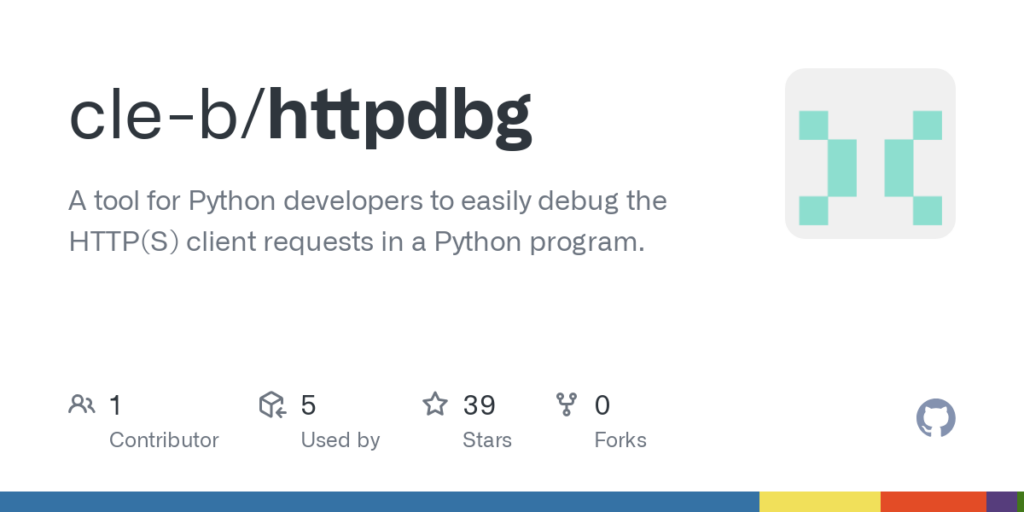Click the star icon beside 39

pyautogui.click(x=435, y=405)
